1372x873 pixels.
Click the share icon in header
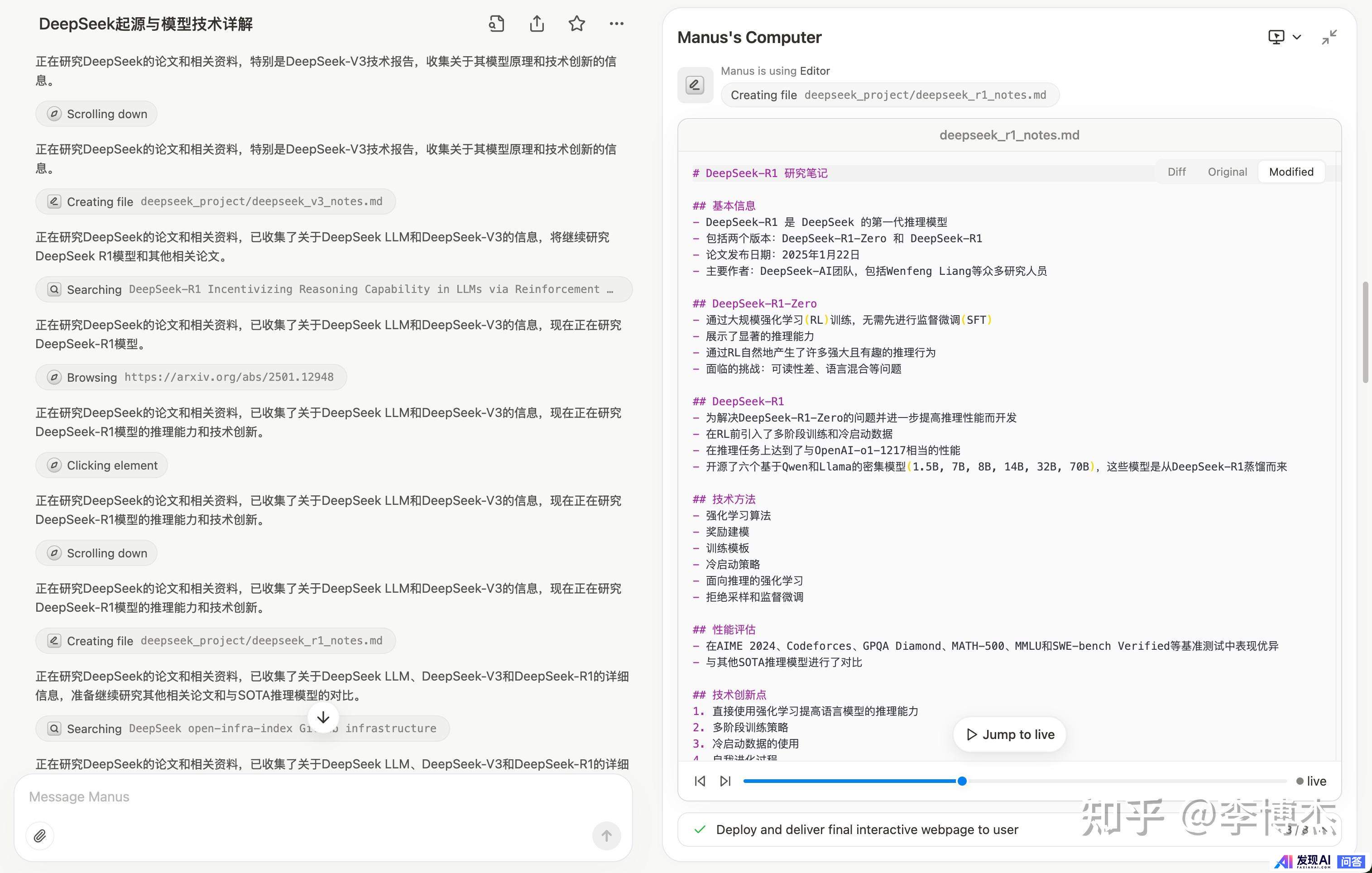pyautogui.click(x=537, y=24)
